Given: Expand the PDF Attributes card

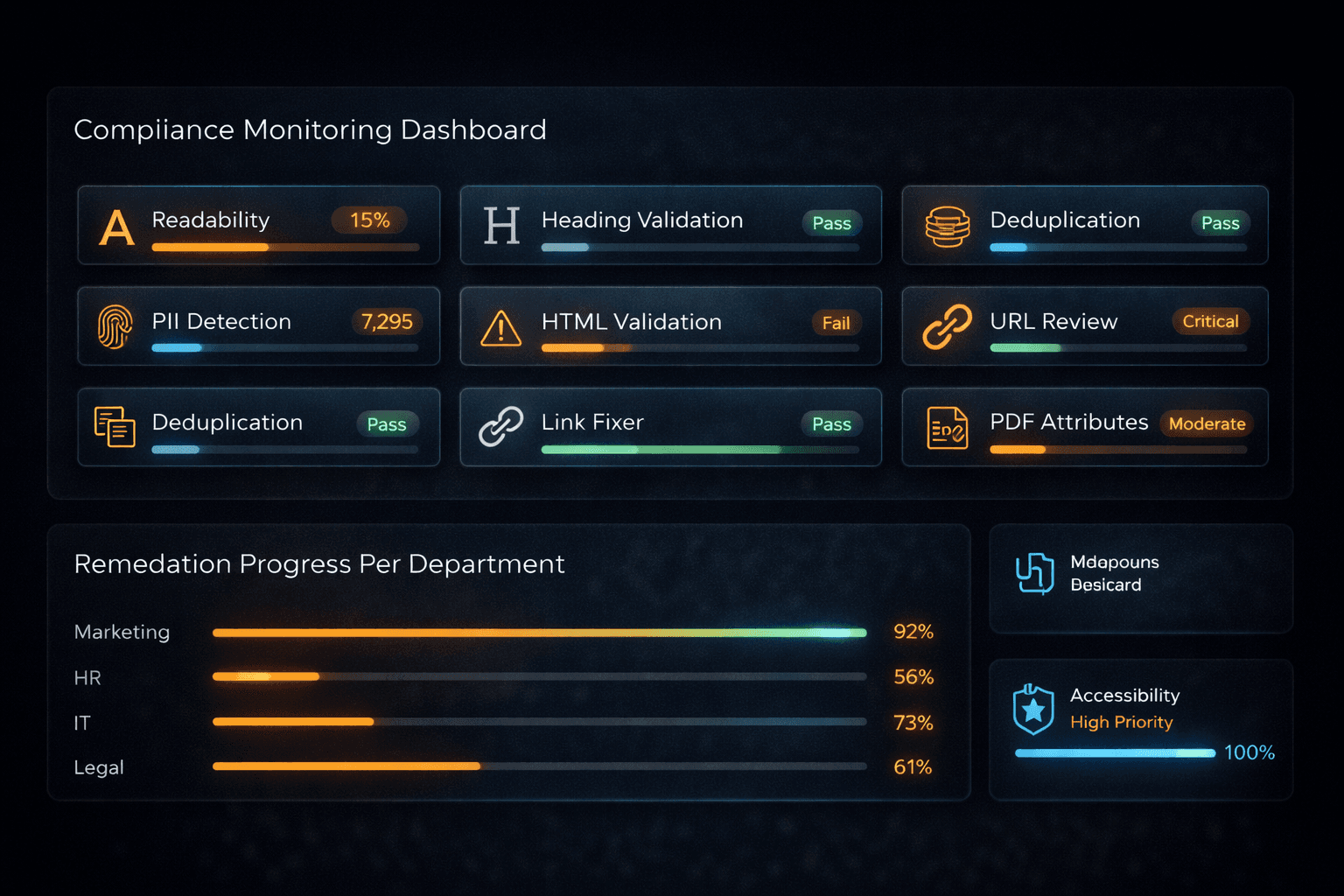Looking at the screenshot, I should tap(1084, 427).
